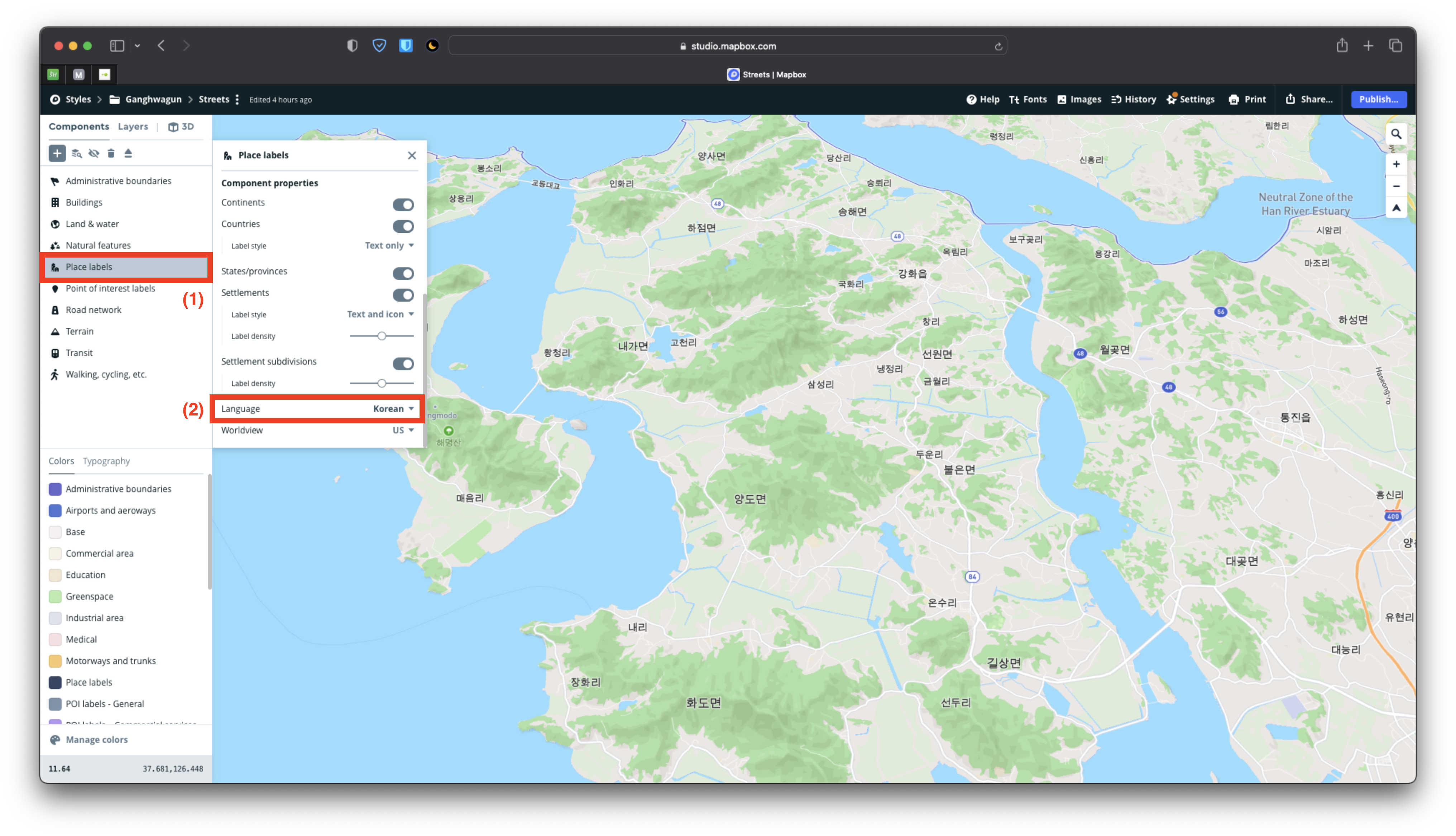Open the History panel
The width and height of the screenshot is (1456, 836).
tap(1133, 99)
